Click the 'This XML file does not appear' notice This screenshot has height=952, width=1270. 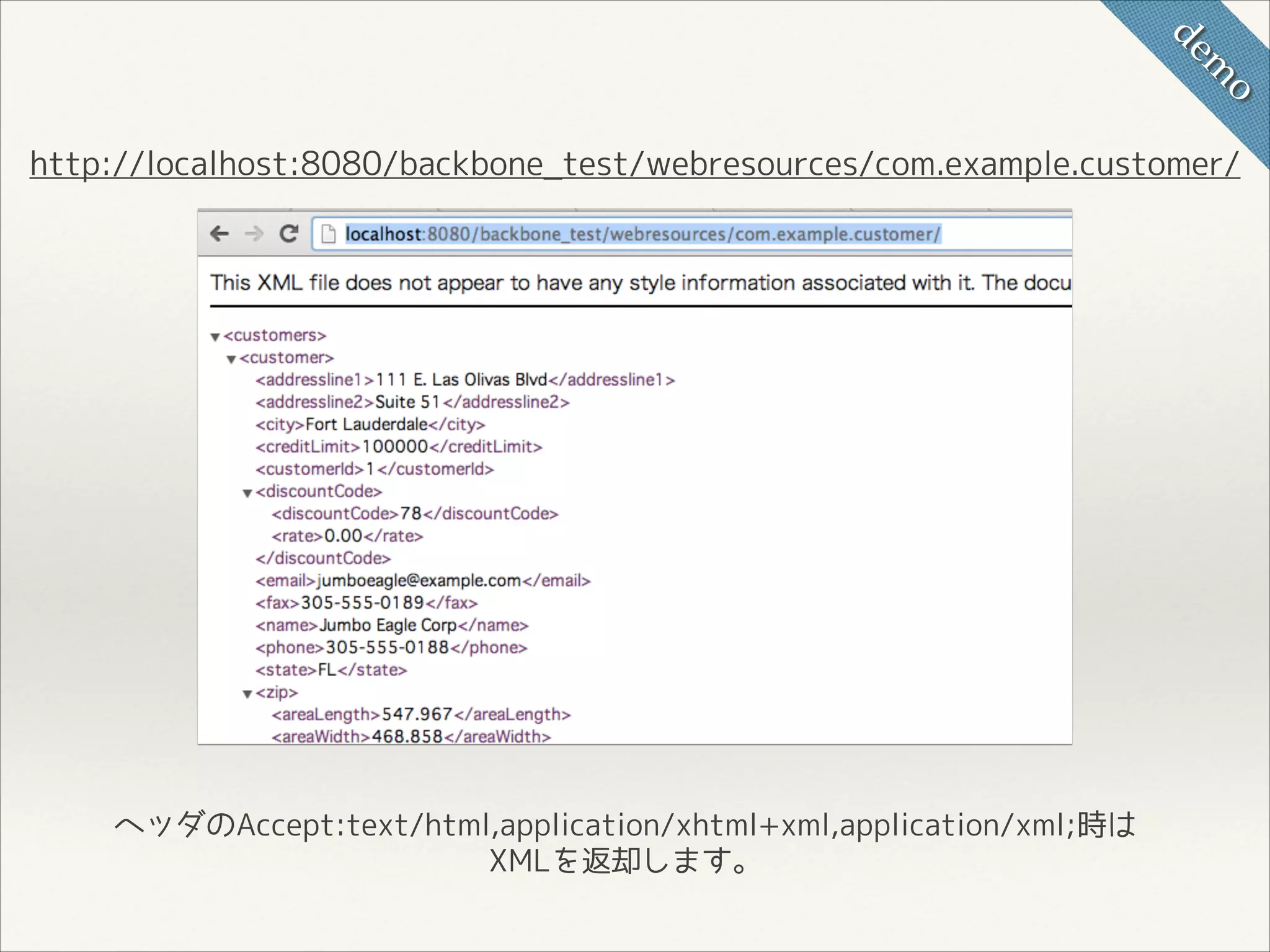pos(641,283)
